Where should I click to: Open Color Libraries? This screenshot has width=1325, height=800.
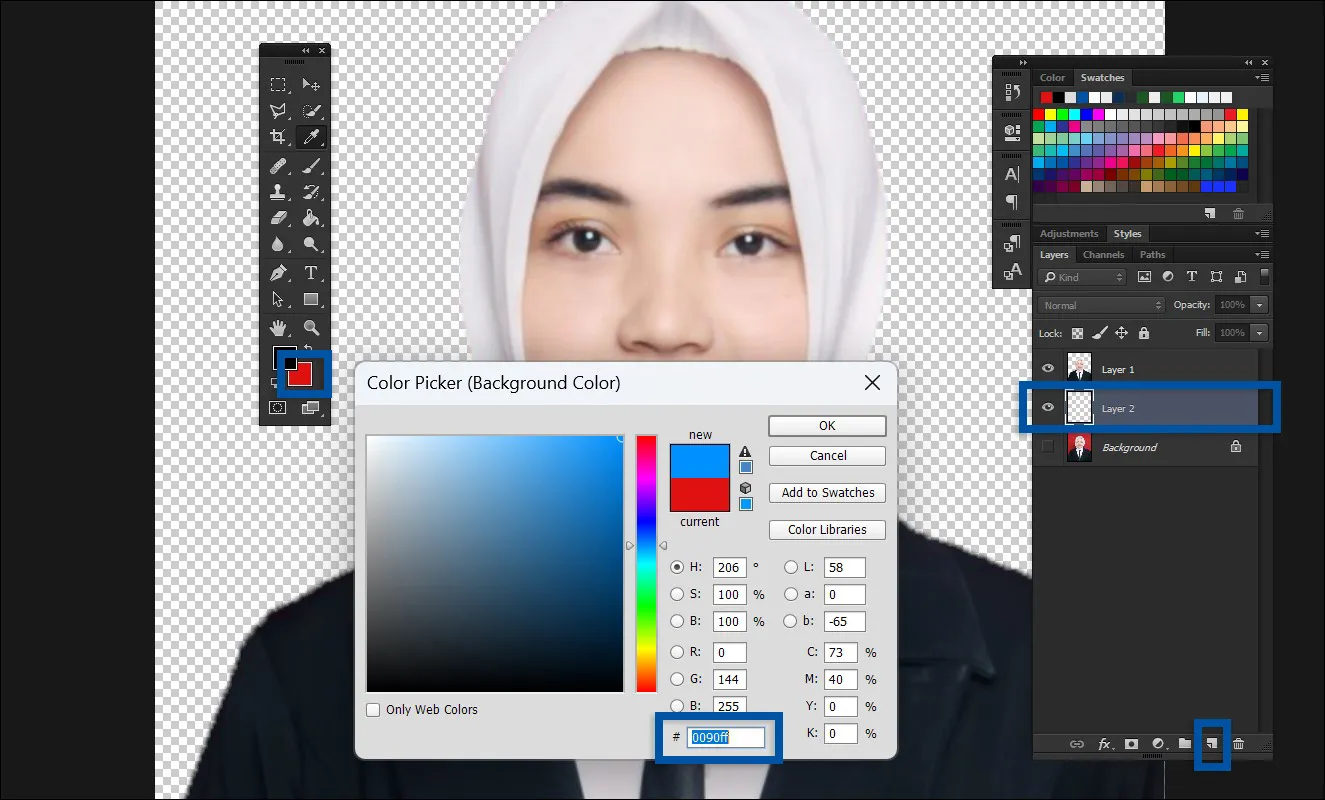coord(827,529)
